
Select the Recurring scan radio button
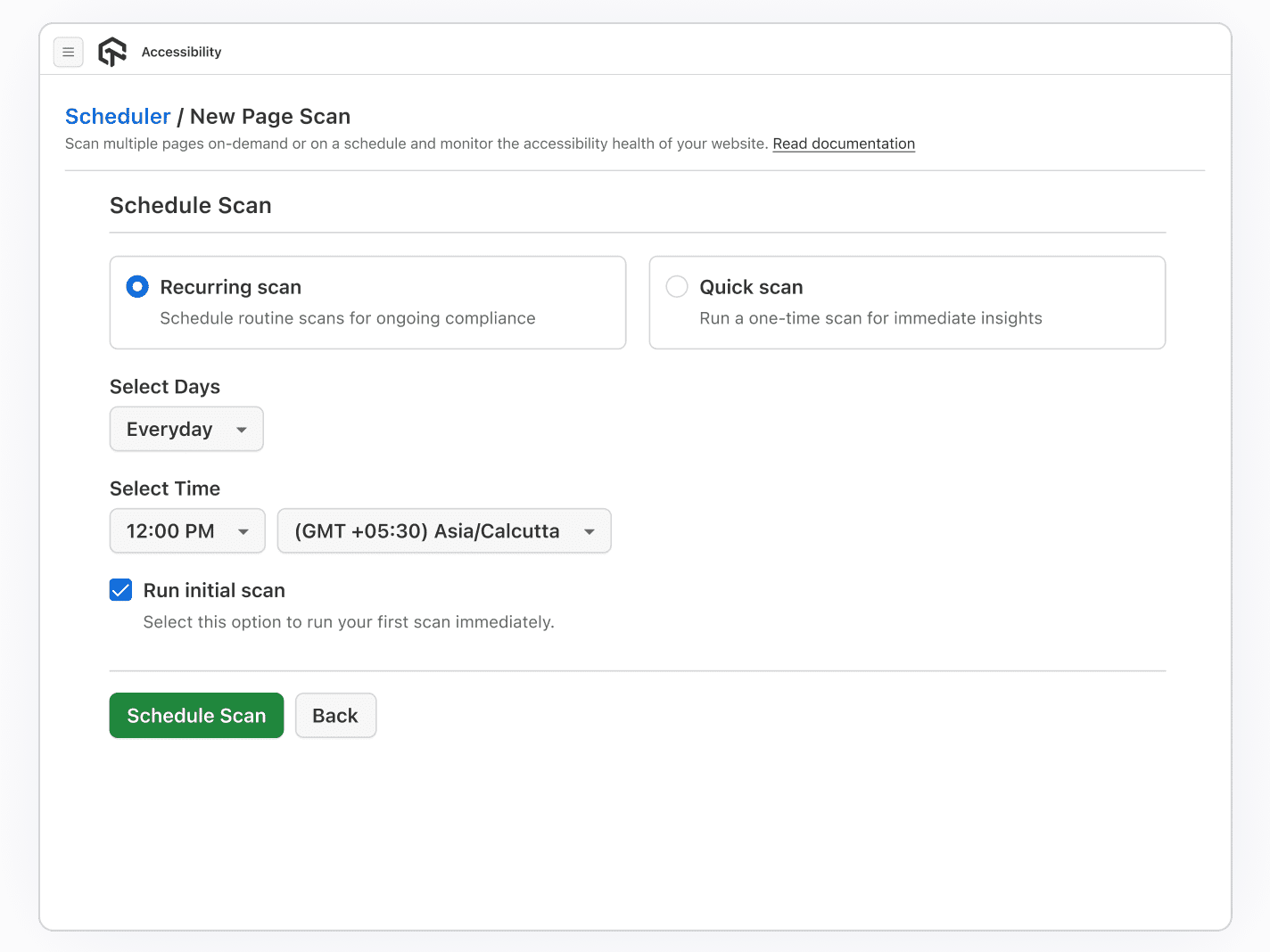pos(137,287)
